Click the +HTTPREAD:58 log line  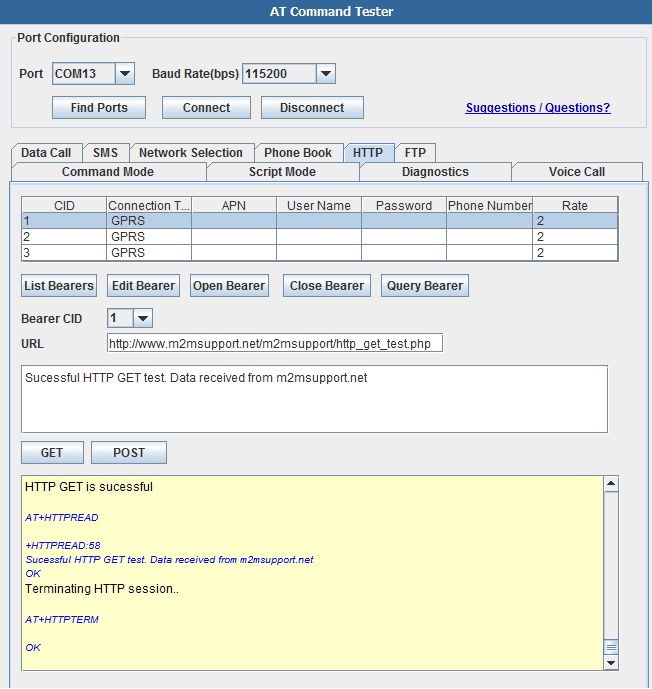pos(63,545)
